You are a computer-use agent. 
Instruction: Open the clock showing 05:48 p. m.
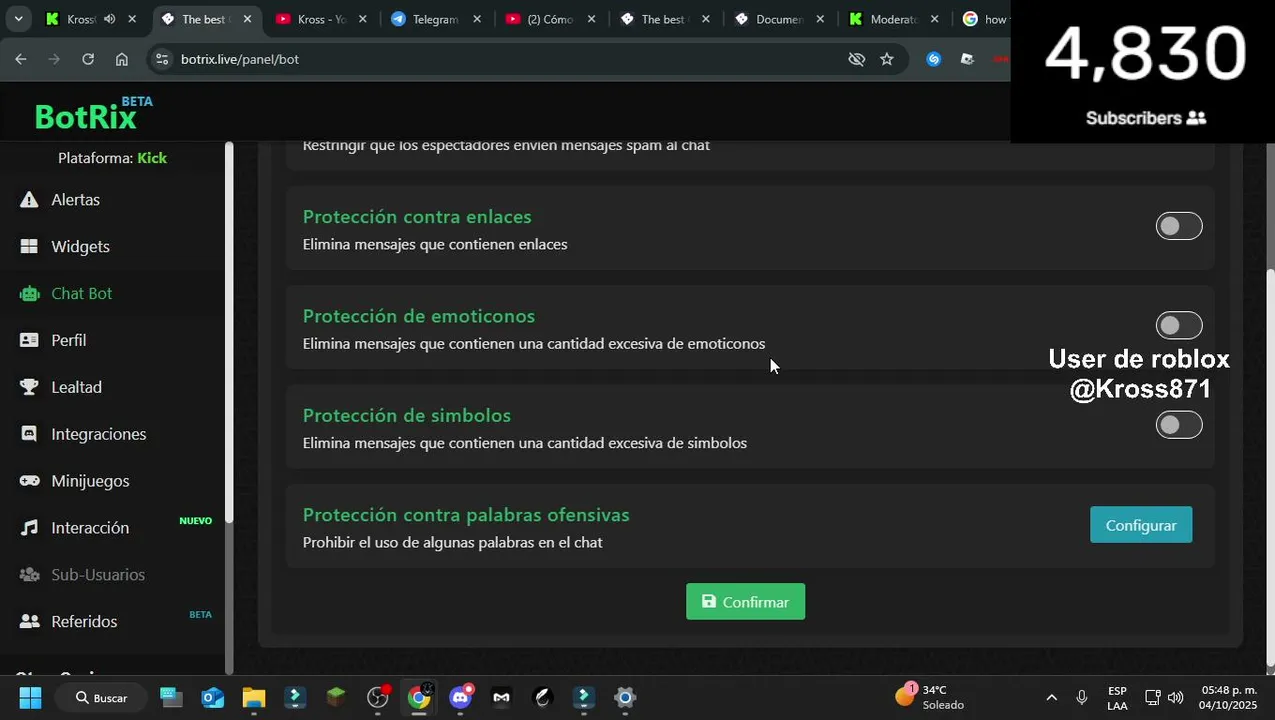pyautogui.click(x=1229, y=697)
